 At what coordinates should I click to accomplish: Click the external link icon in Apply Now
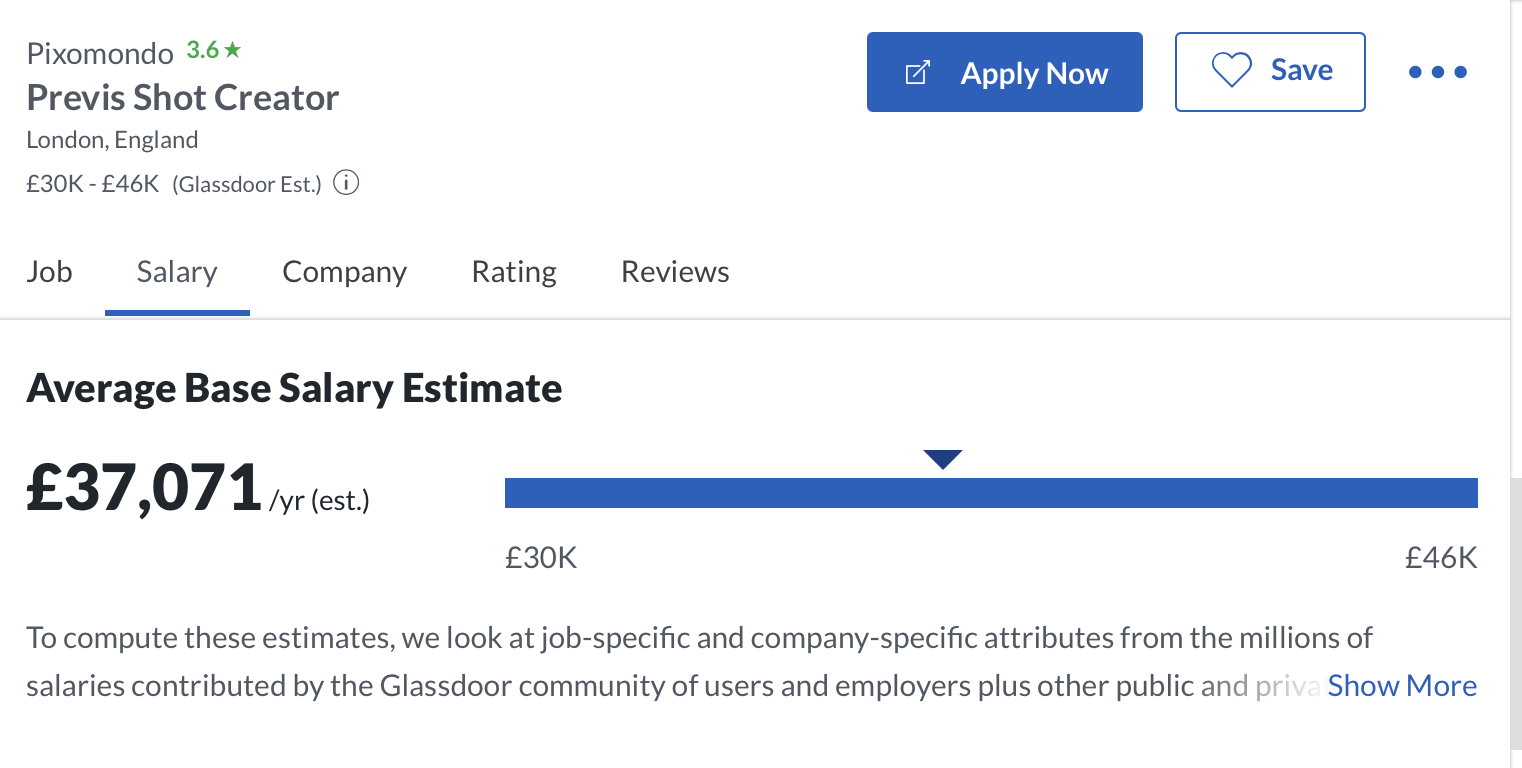tap(917, 73)
